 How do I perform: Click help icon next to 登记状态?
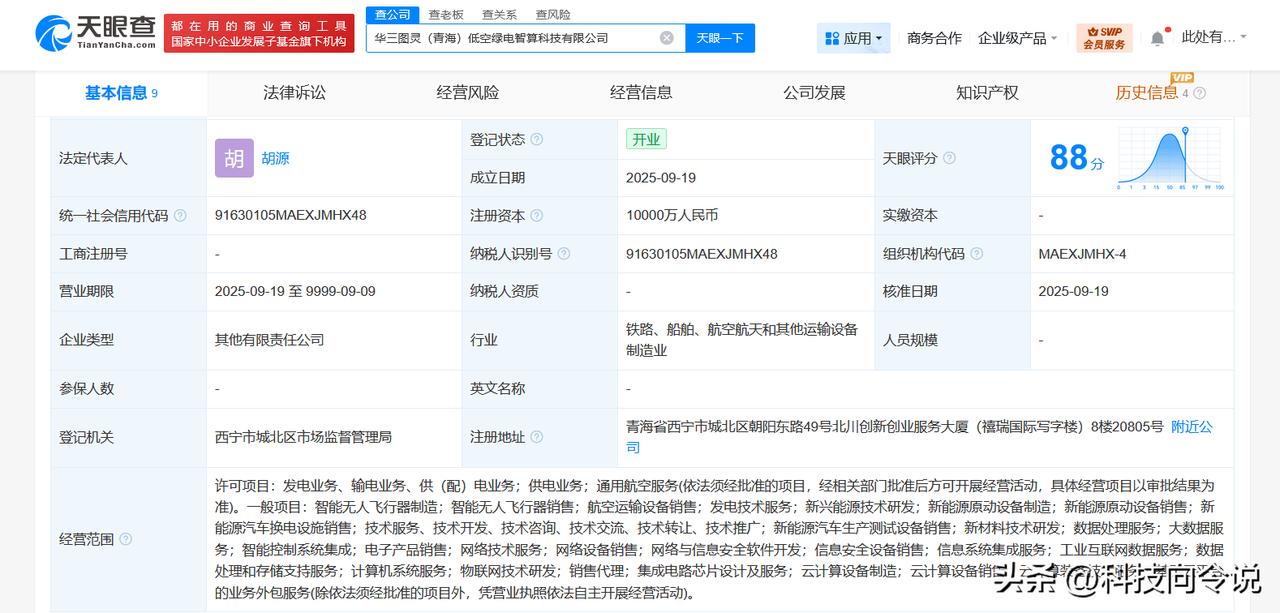[537, 140]
